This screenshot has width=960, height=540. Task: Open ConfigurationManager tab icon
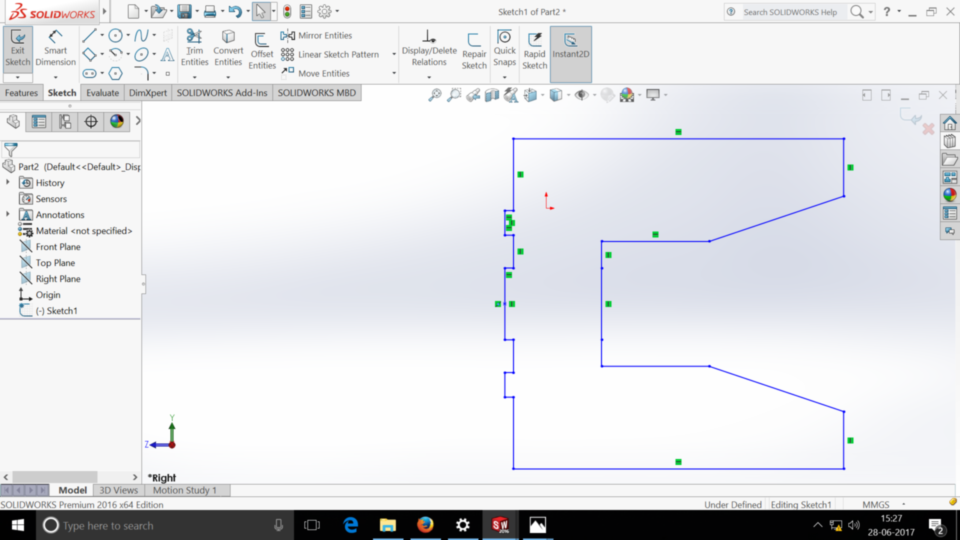65,122
